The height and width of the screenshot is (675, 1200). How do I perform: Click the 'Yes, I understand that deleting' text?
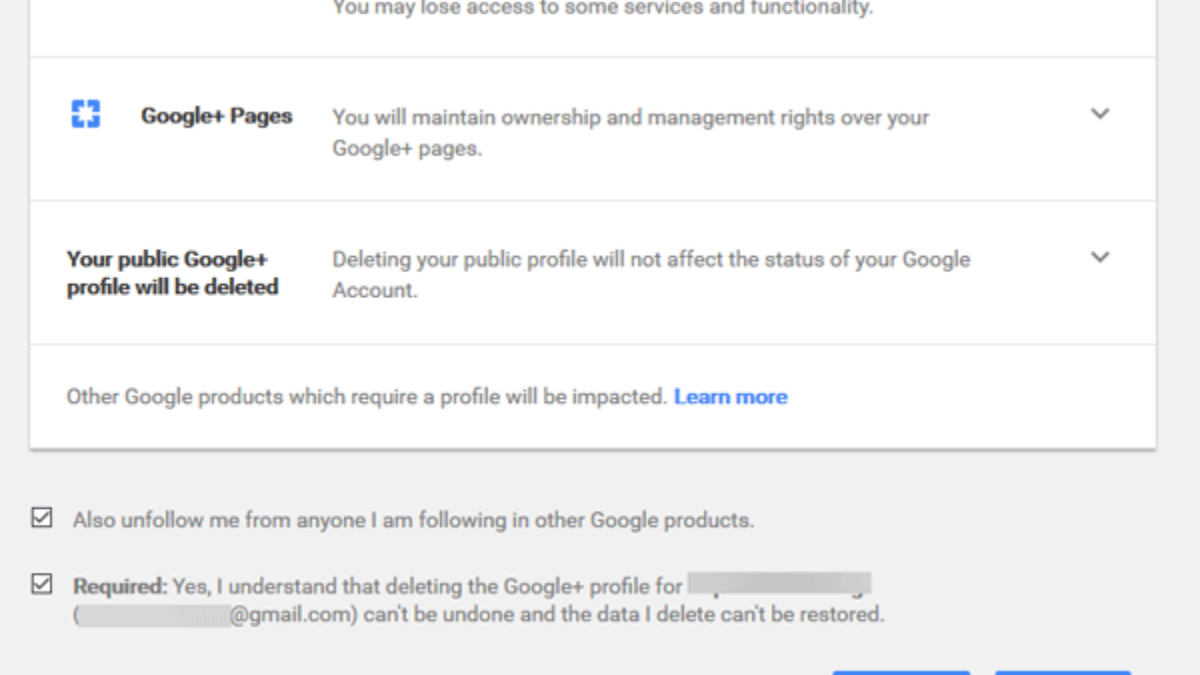(x=428, y=585)
